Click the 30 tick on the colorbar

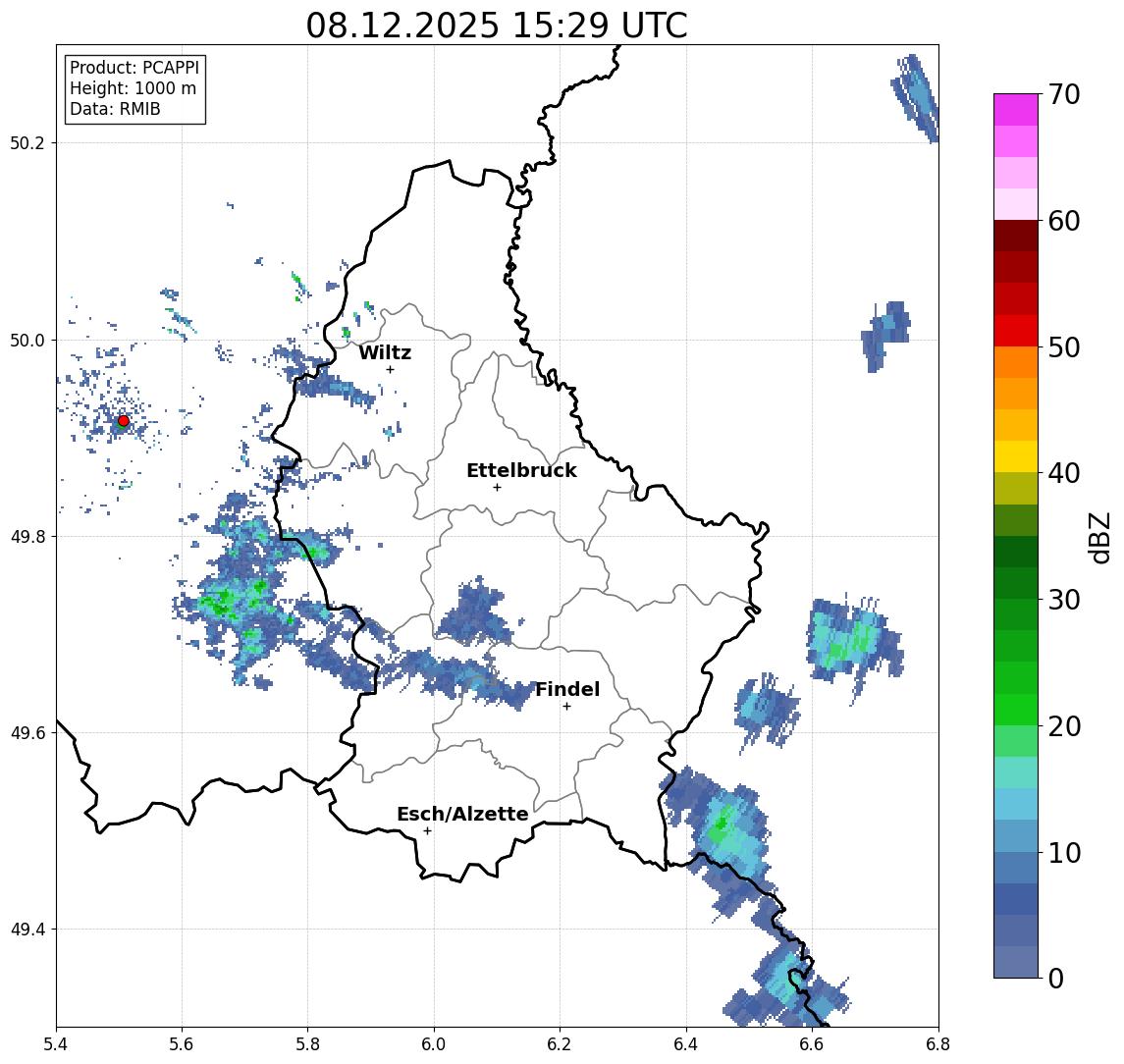point(1064,600)
